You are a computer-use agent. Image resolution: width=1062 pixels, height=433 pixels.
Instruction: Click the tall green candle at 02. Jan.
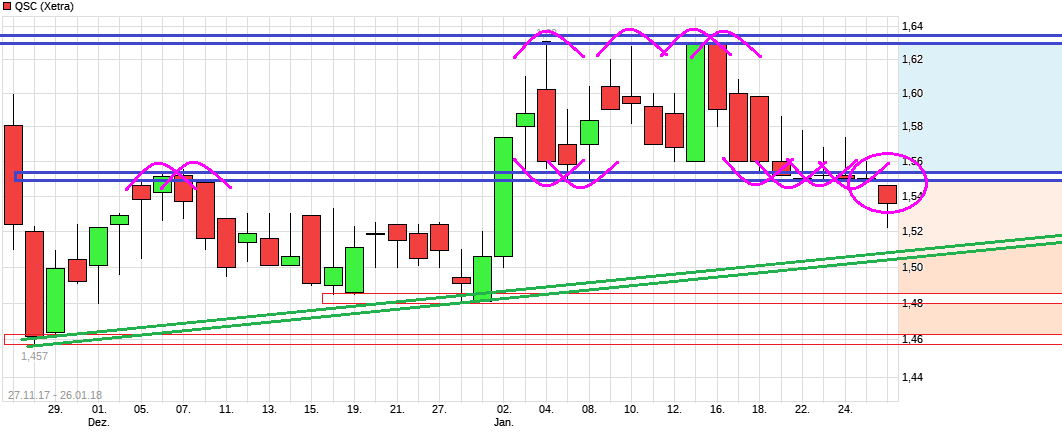[504, 196]
